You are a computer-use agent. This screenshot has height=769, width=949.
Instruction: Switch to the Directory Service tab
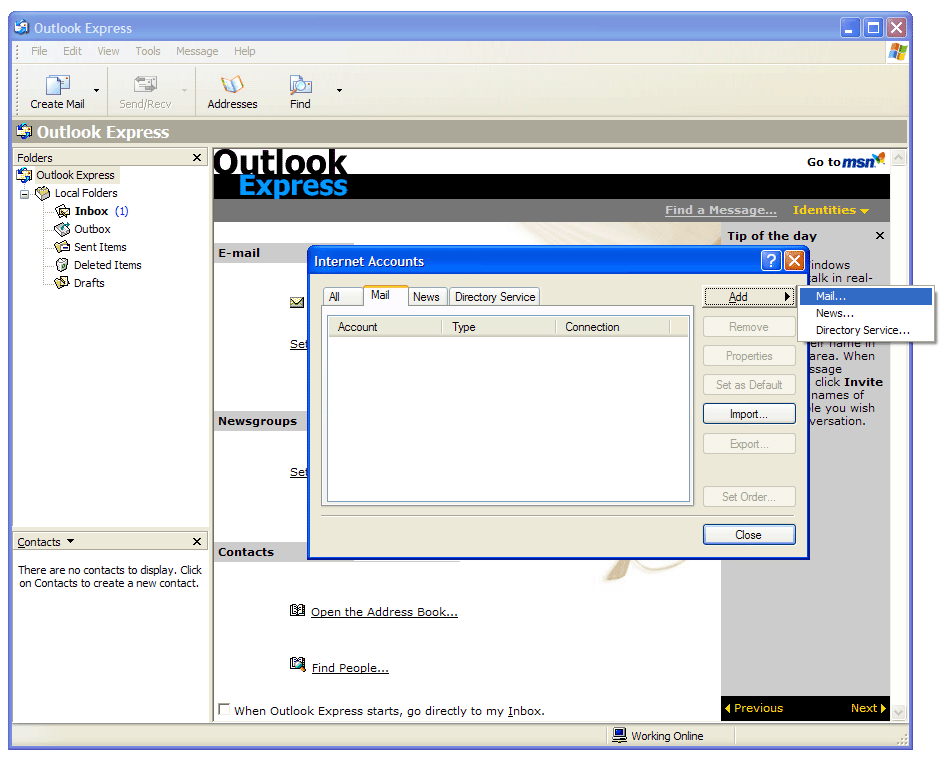(x=495, y=297)
